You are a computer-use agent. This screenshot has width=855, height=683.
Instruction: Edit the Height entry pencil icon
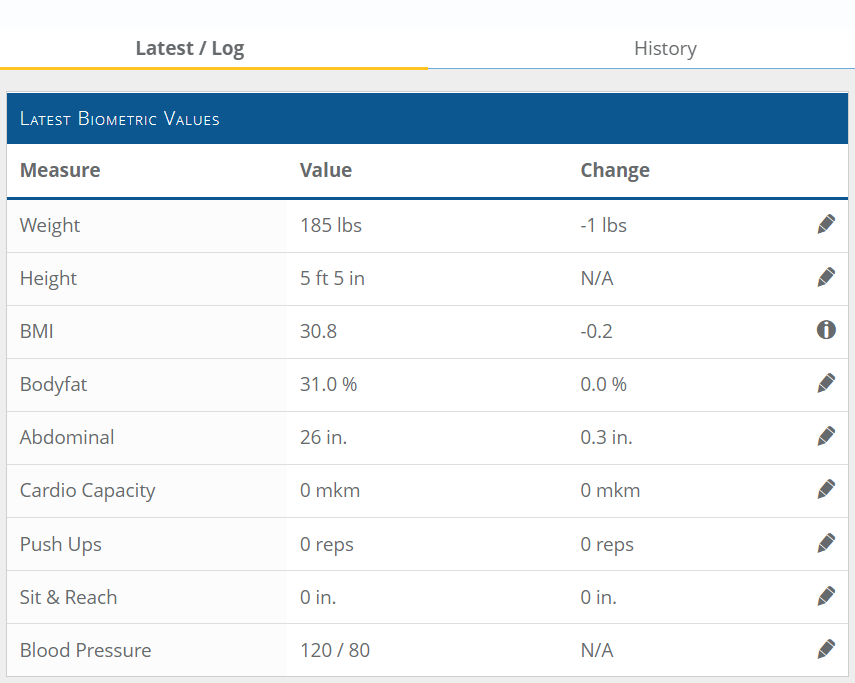click(826, 277)
